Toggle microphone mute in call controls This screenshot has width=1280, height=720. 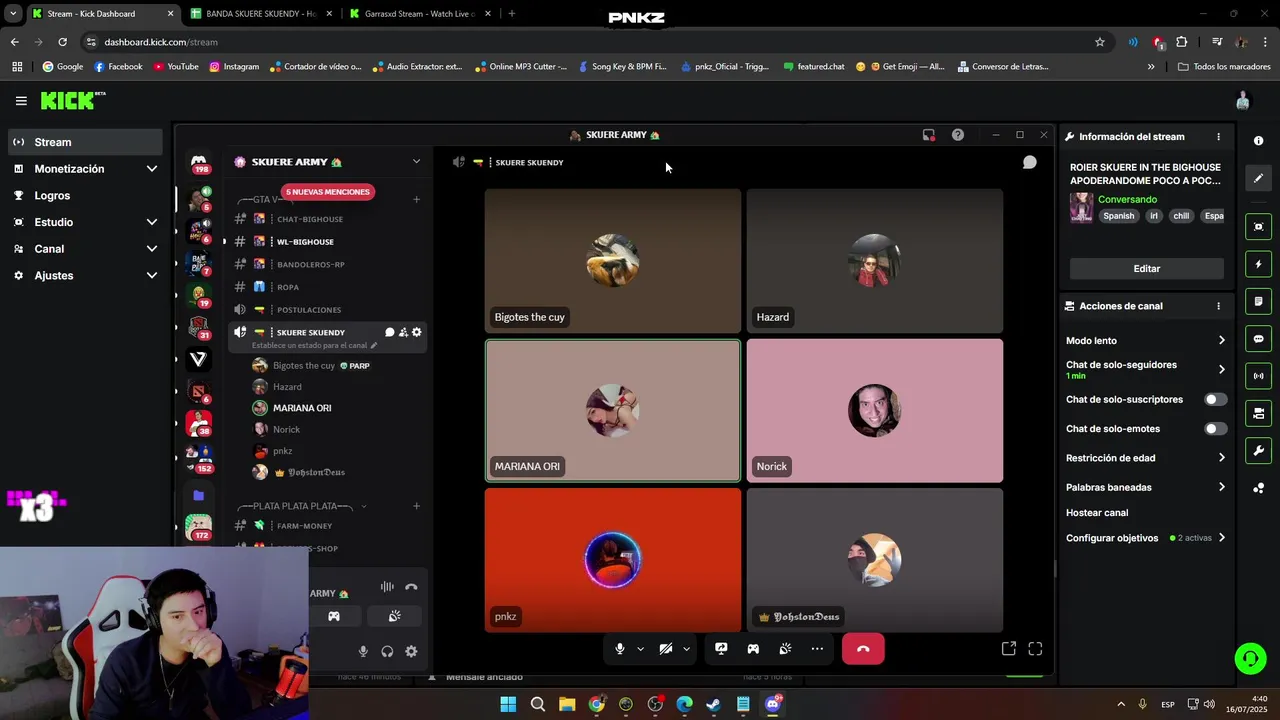pos(620,649)
